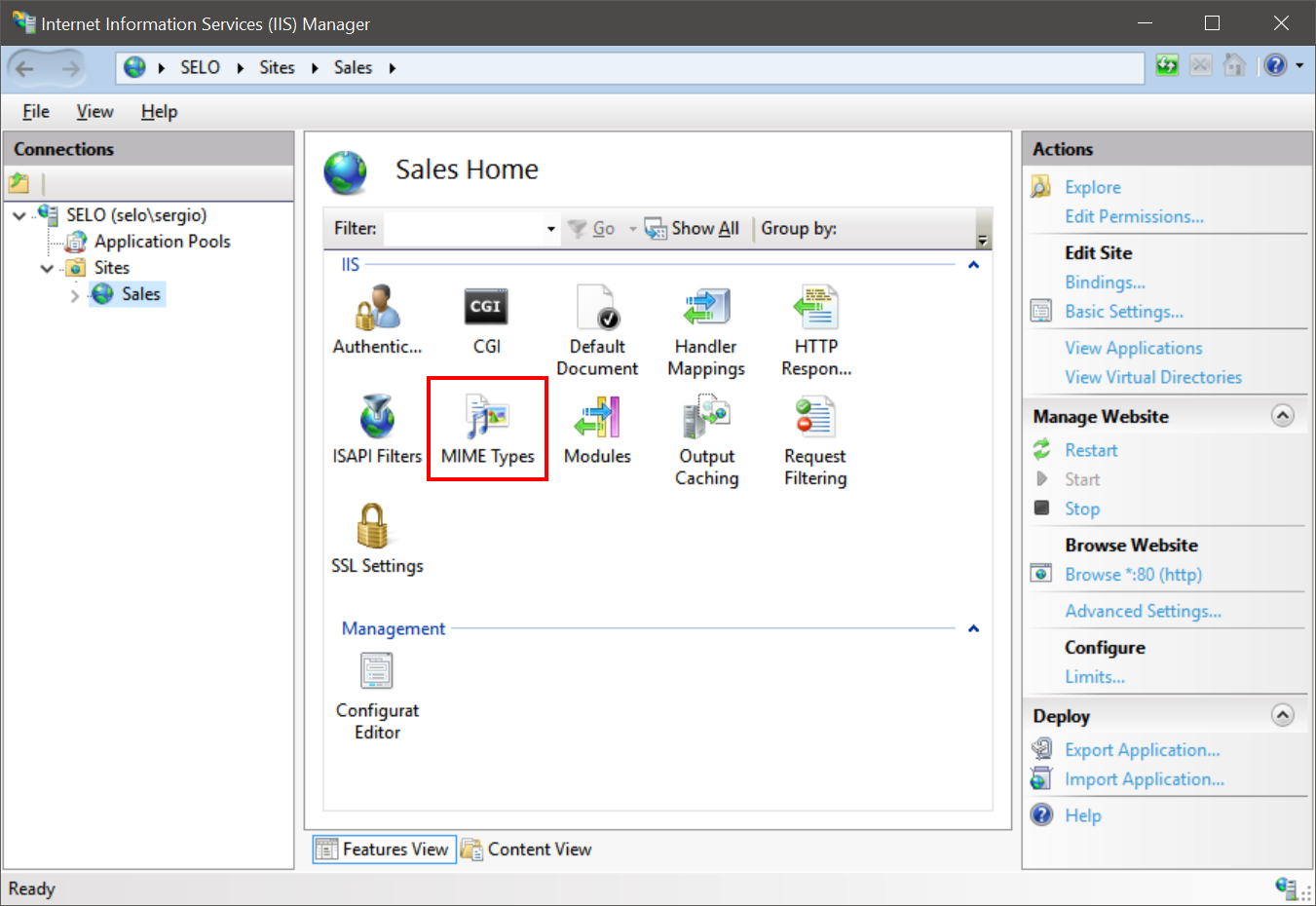
Task: Open the Default Document feature
Action: (597, 330)
